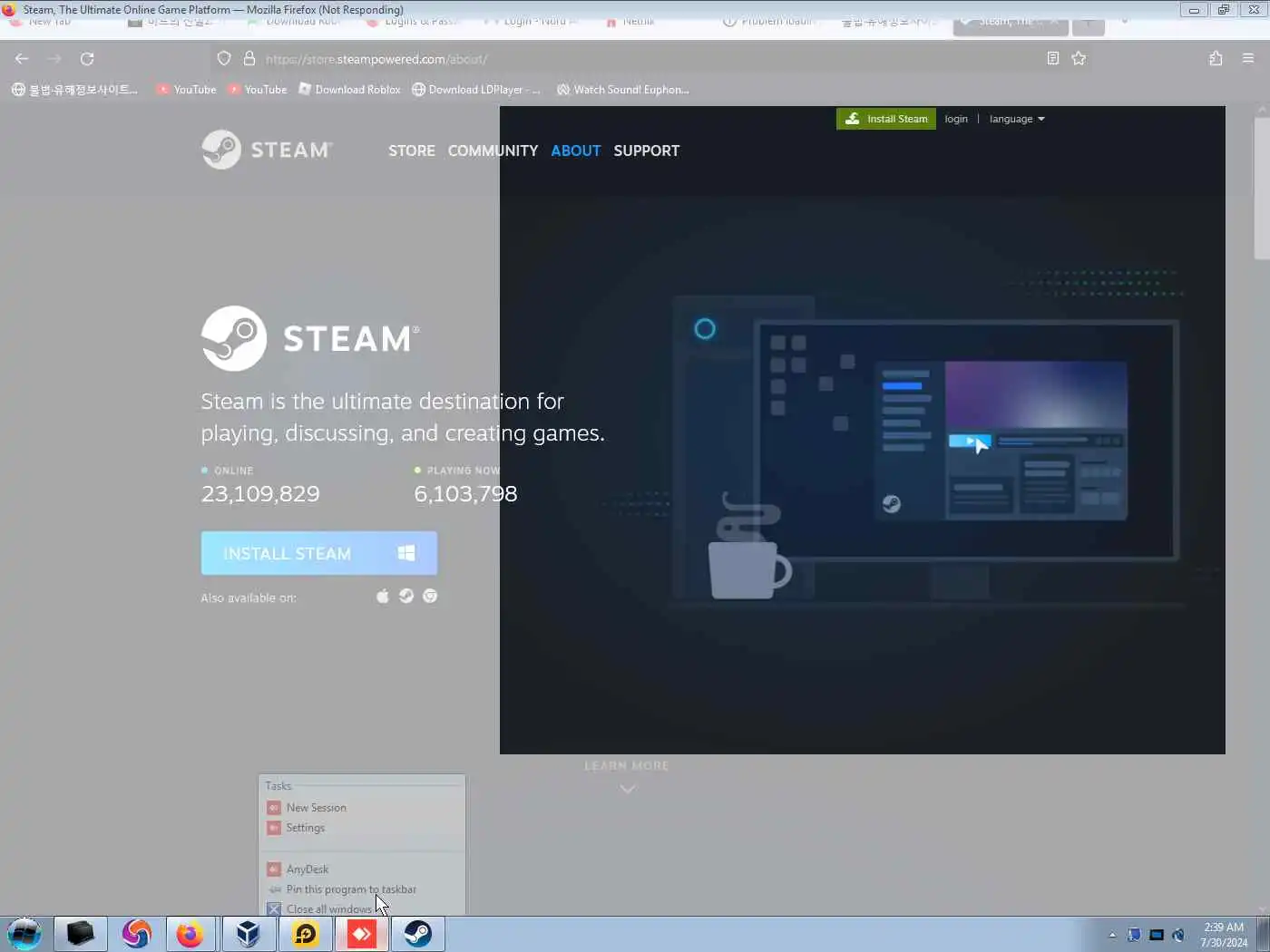Reload the page with the refresh icon
1270x952 pixels.
(x=87, y=59)
